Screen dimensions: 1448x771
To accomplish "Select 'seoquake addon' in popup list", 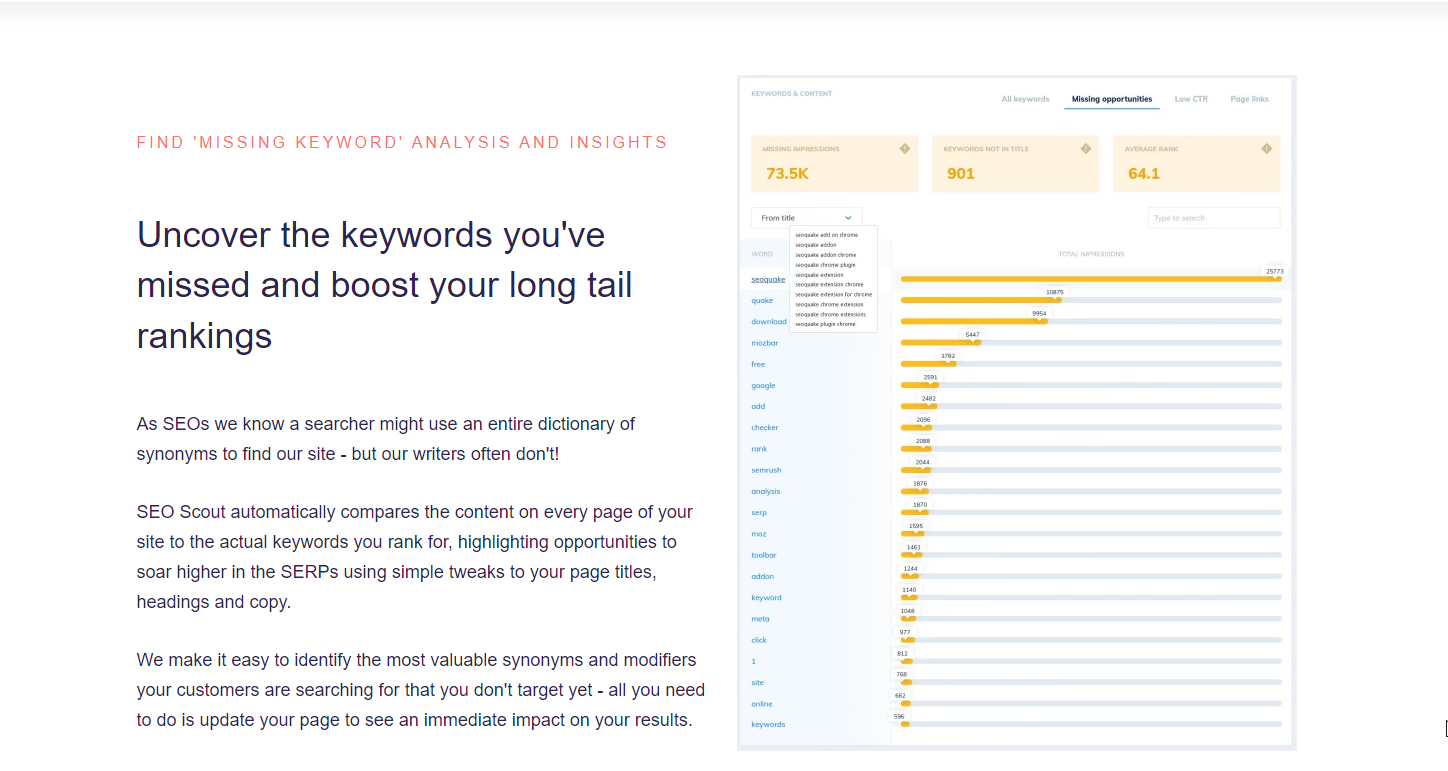I will click(816, 244).
